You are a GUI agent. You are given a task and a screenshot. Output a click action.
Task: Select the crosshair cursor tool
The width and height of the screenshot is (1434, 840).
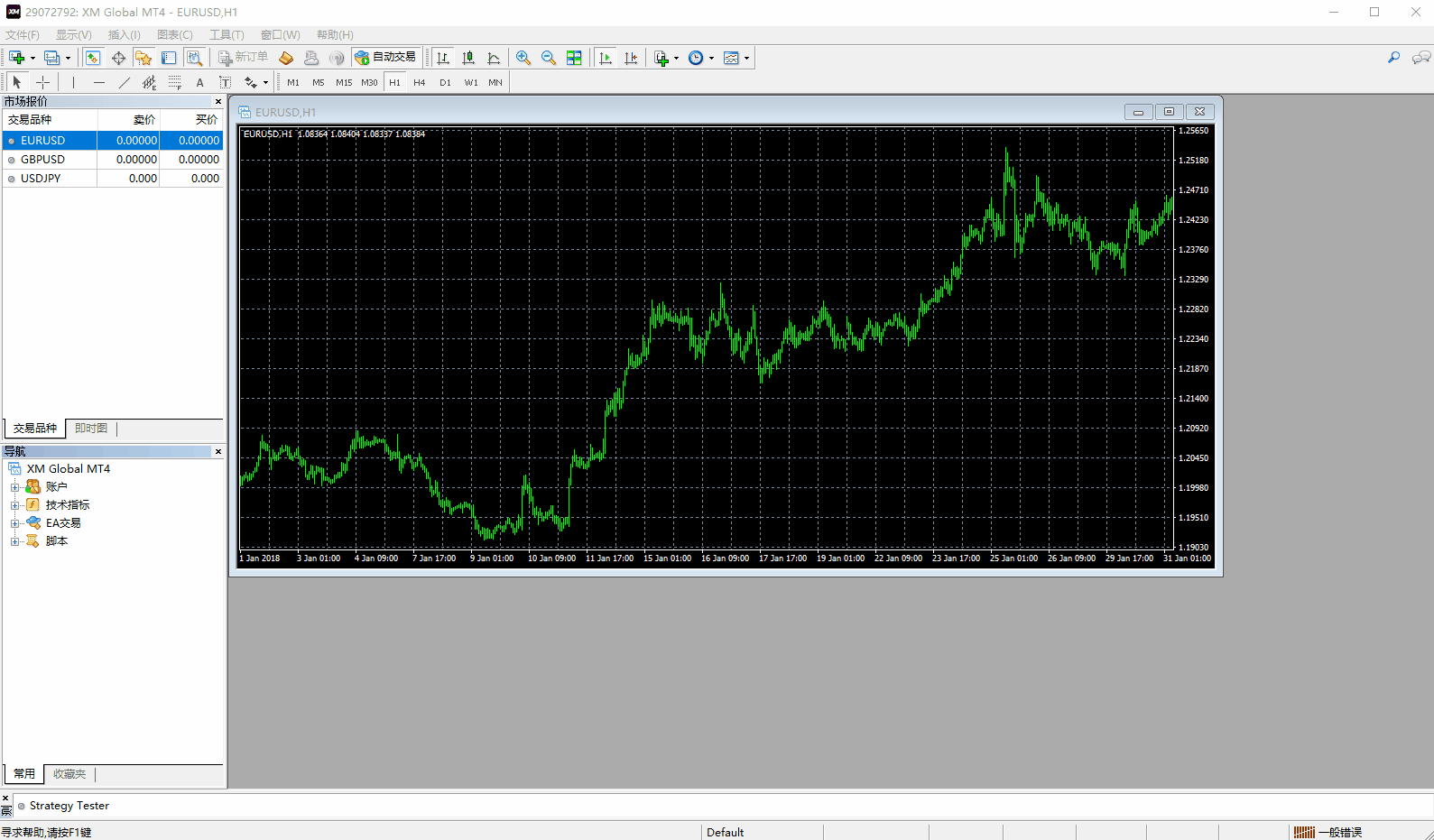42,82
